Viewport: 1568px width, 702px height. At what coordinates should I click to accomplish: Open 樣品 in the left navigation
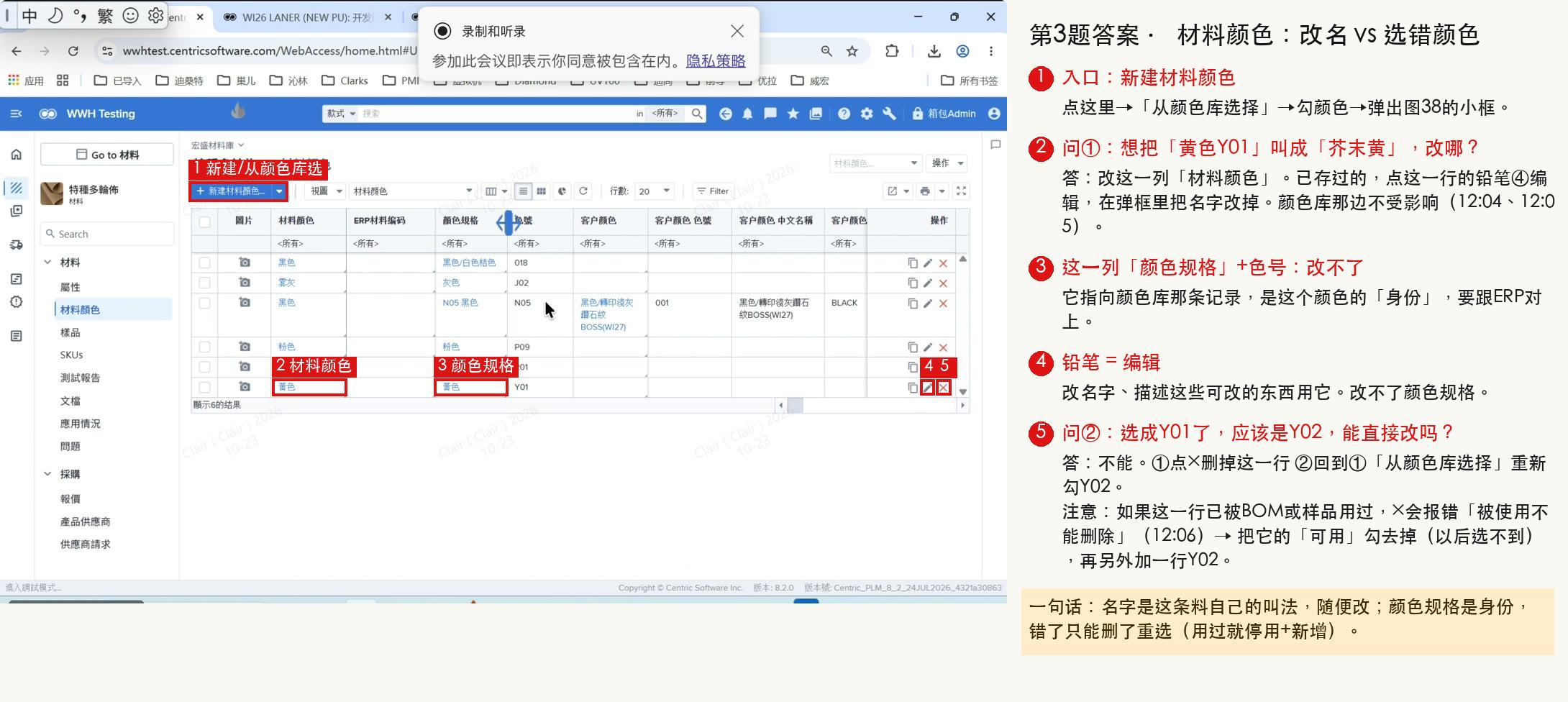click(x=70, y=332)
